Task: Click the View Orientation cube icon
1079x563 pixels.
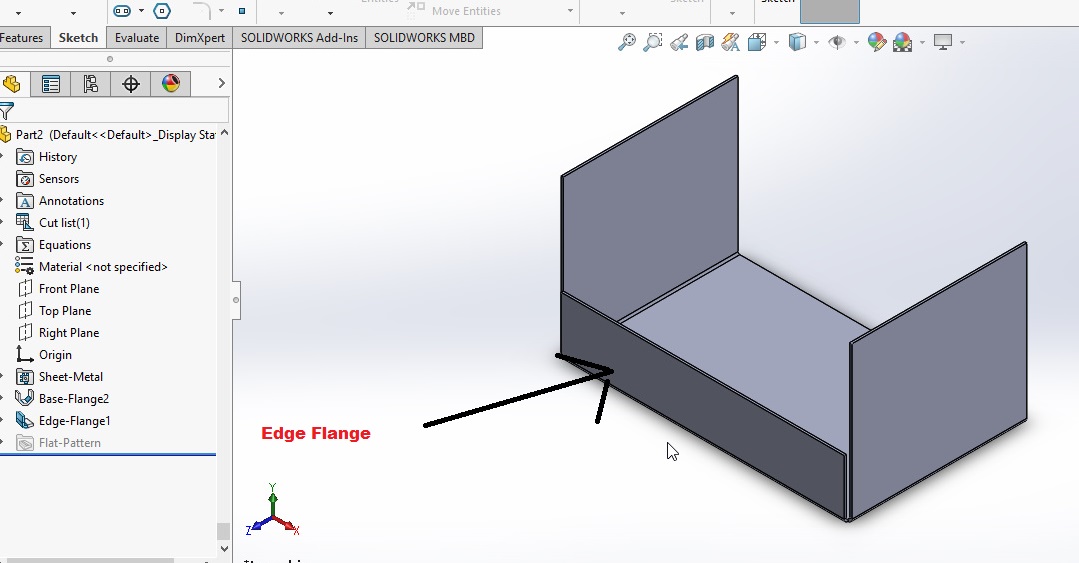Action: [x=757, y=43]
